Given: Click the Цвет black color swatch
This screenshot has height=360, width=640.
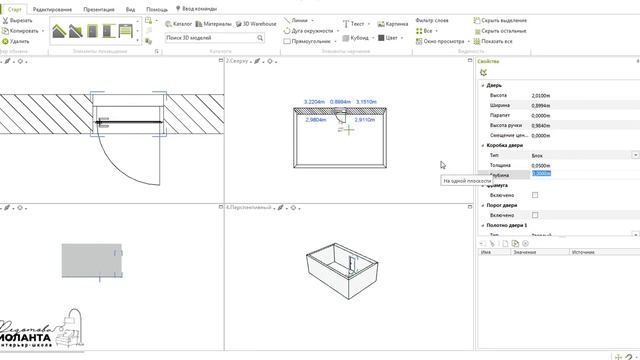Looking at the screenshot, I should [381, 38].
